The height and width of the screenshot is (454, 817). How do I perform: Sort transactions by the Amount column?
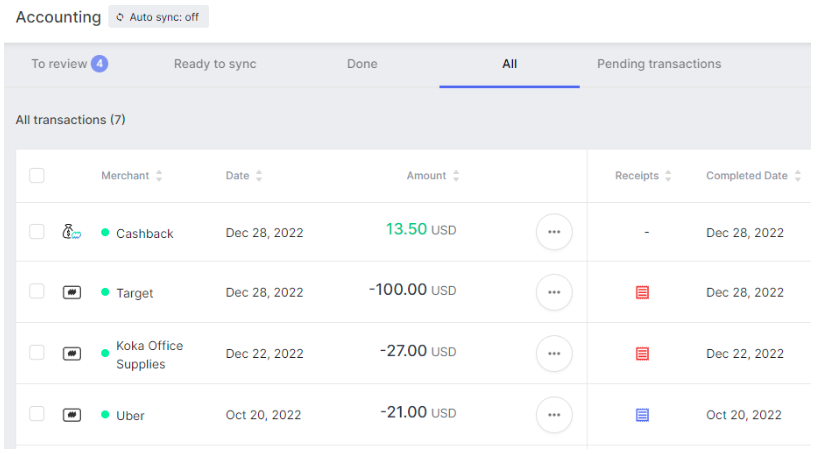pyautogui.click(x=456, y=176)
